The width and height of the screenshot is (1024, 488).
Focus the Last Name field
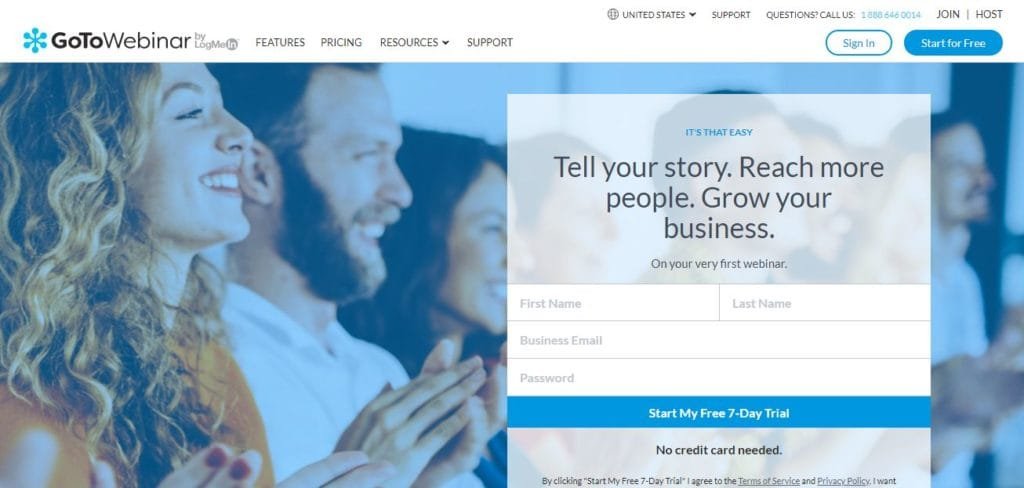[825, 303]
